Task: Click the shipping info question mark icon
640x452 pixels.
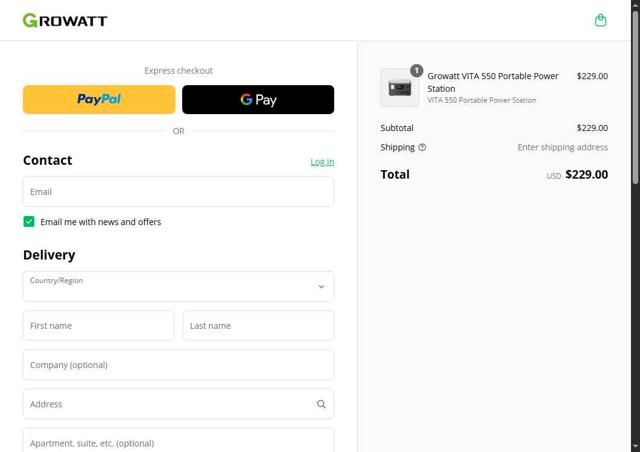Action: (422, 147)
